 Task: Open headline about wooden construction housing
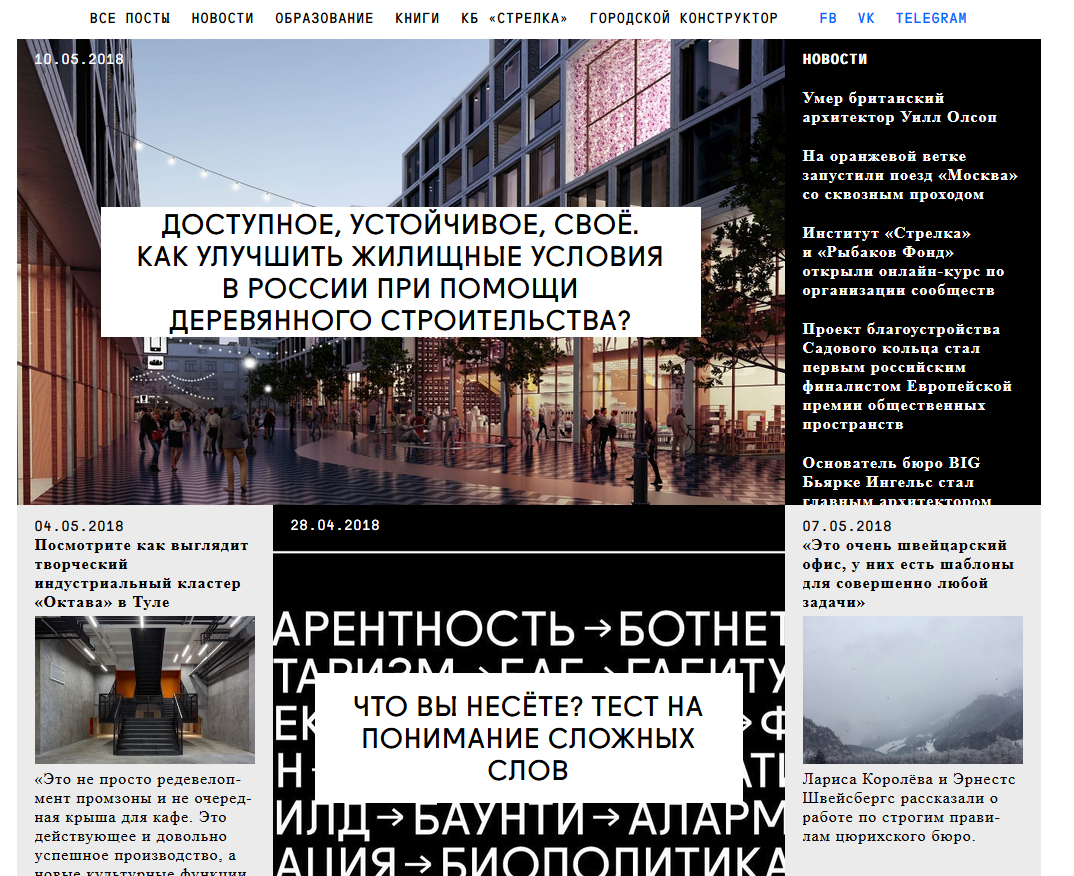point(400,272)
